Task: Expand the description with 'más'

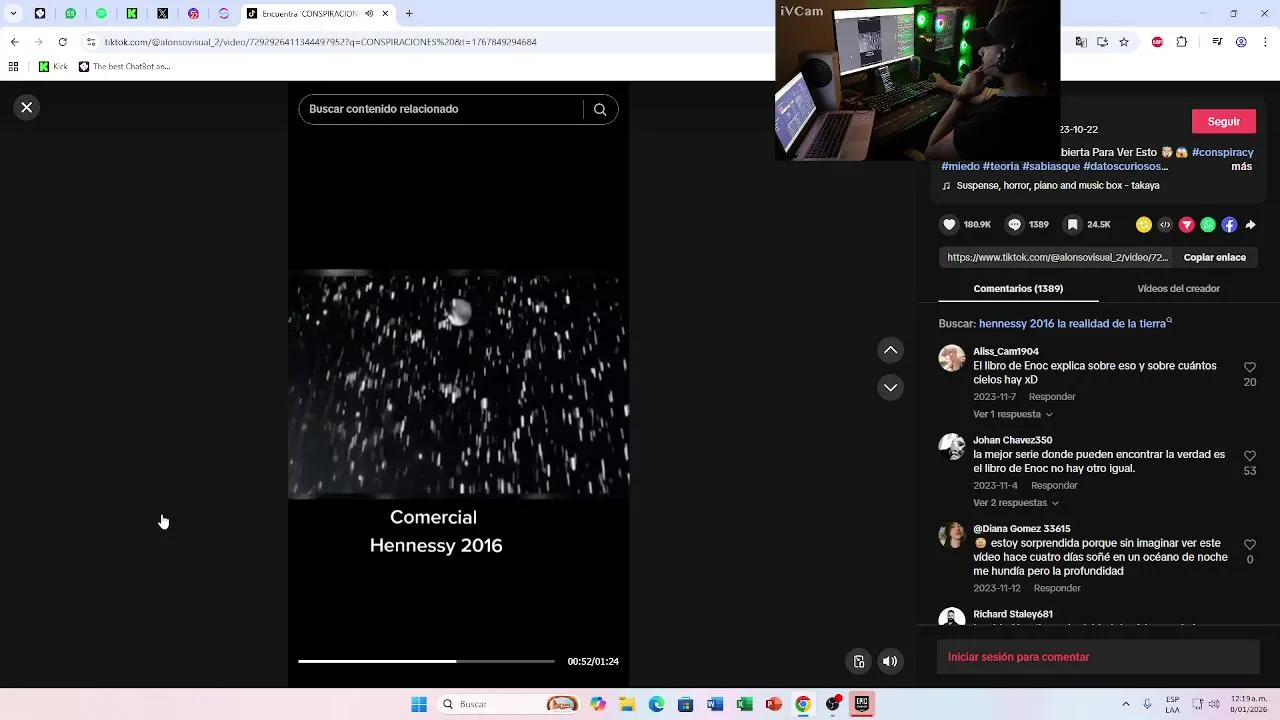Action: 1241,167
